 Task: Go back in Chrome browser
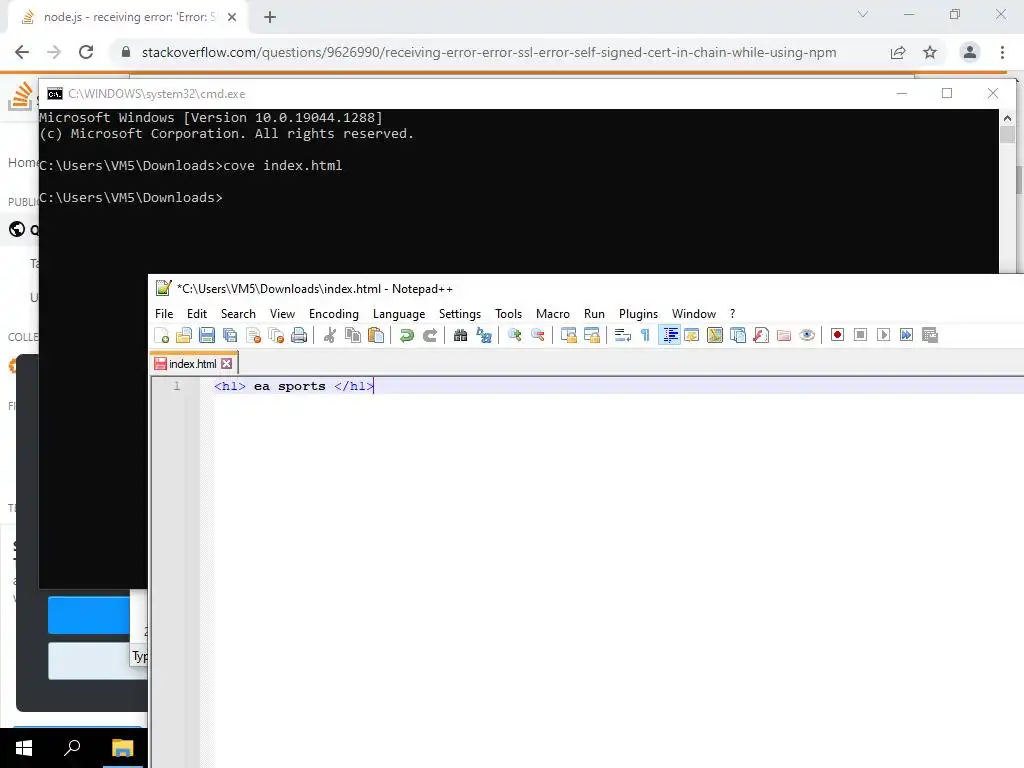coord(22,52)
